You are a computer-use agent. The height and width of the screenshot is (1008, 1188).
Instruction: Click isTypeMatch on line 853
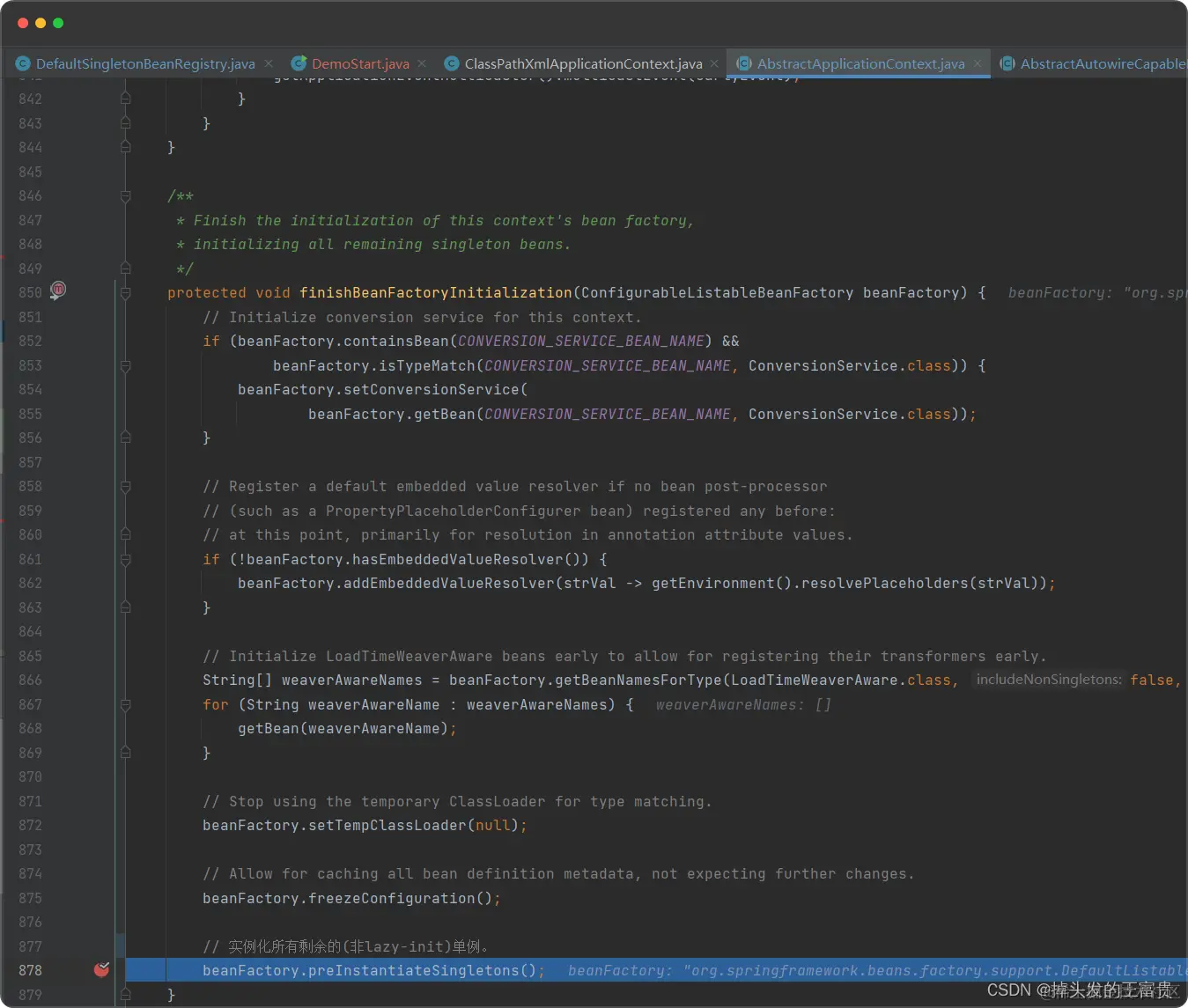pyautogui.click(x=427, y=365)
